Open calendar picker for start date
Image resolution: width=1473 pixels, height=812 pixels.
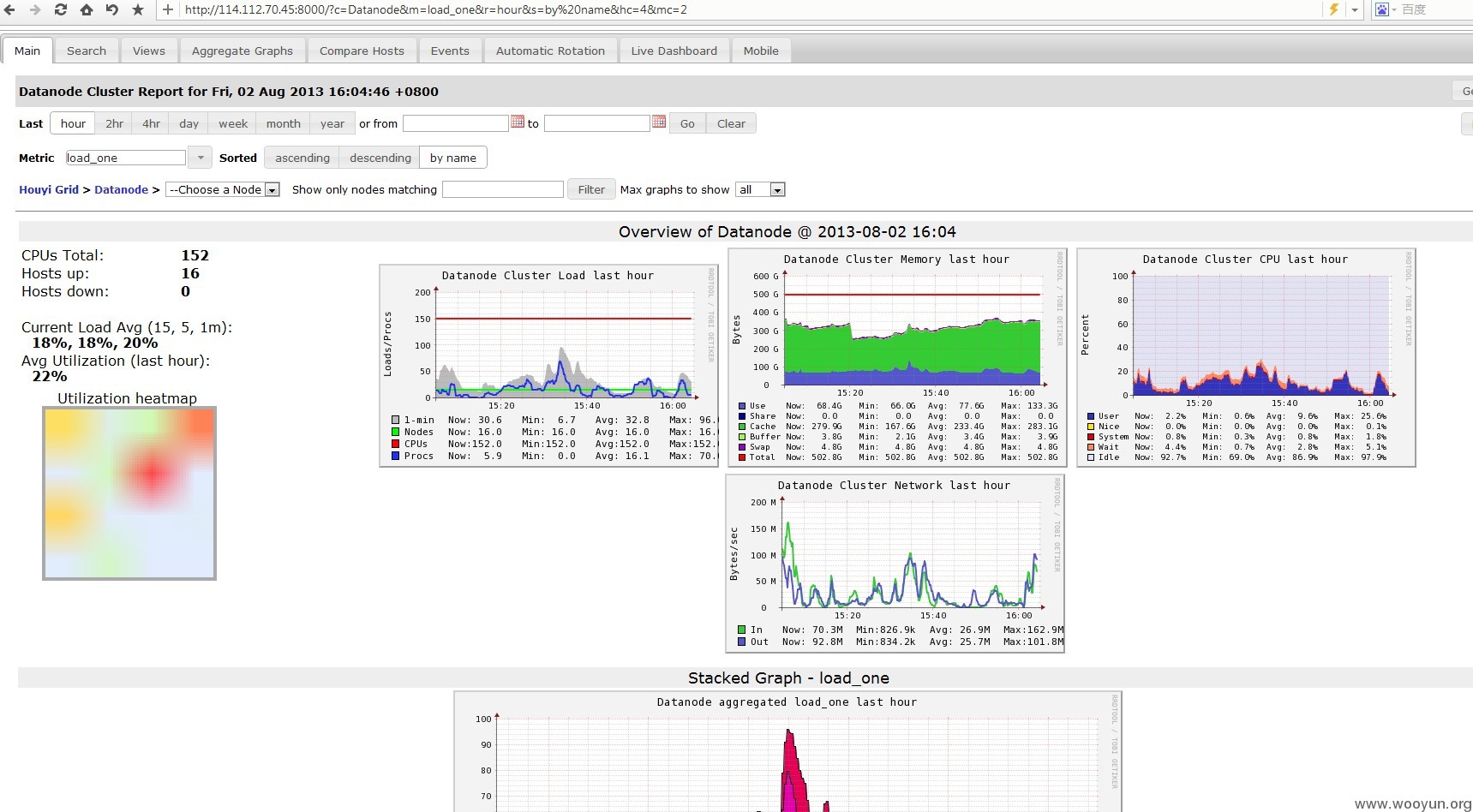(518, 122)
